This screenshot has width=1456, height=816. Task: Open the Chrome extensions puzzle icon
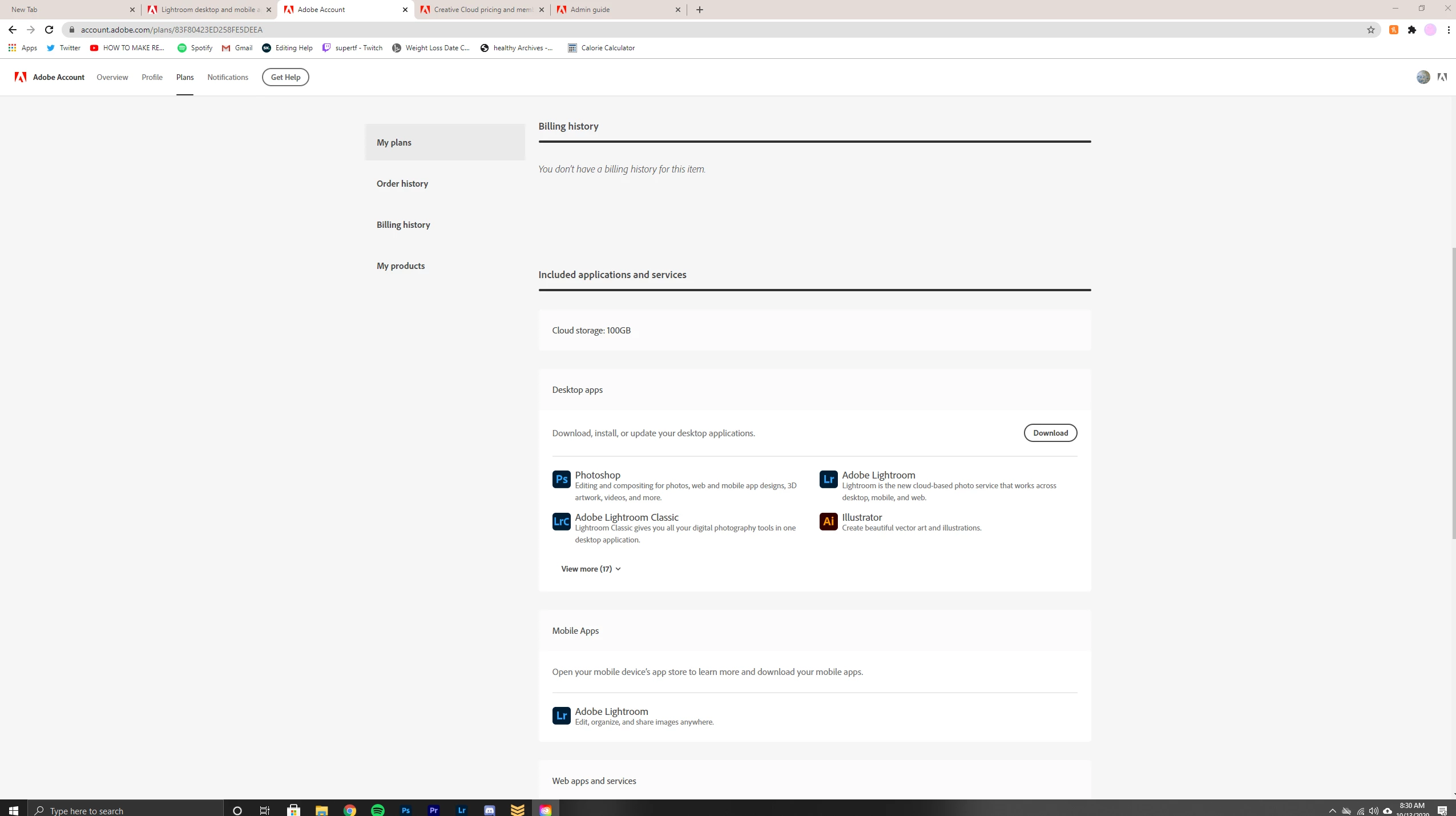point(1411,30)
